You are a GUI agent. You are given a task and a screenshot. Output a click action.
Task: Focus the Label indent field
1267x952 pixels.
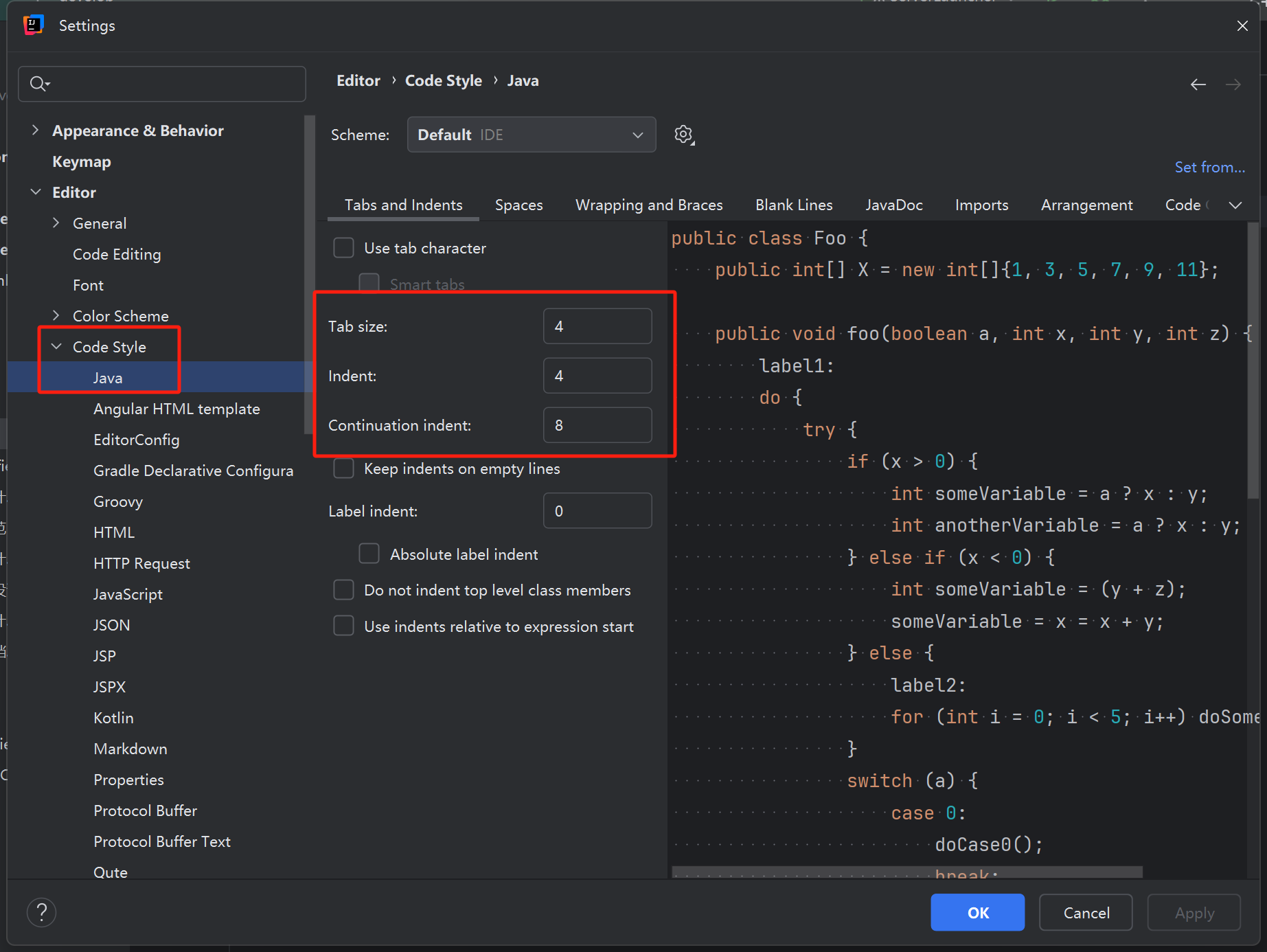tap(597, 510)
